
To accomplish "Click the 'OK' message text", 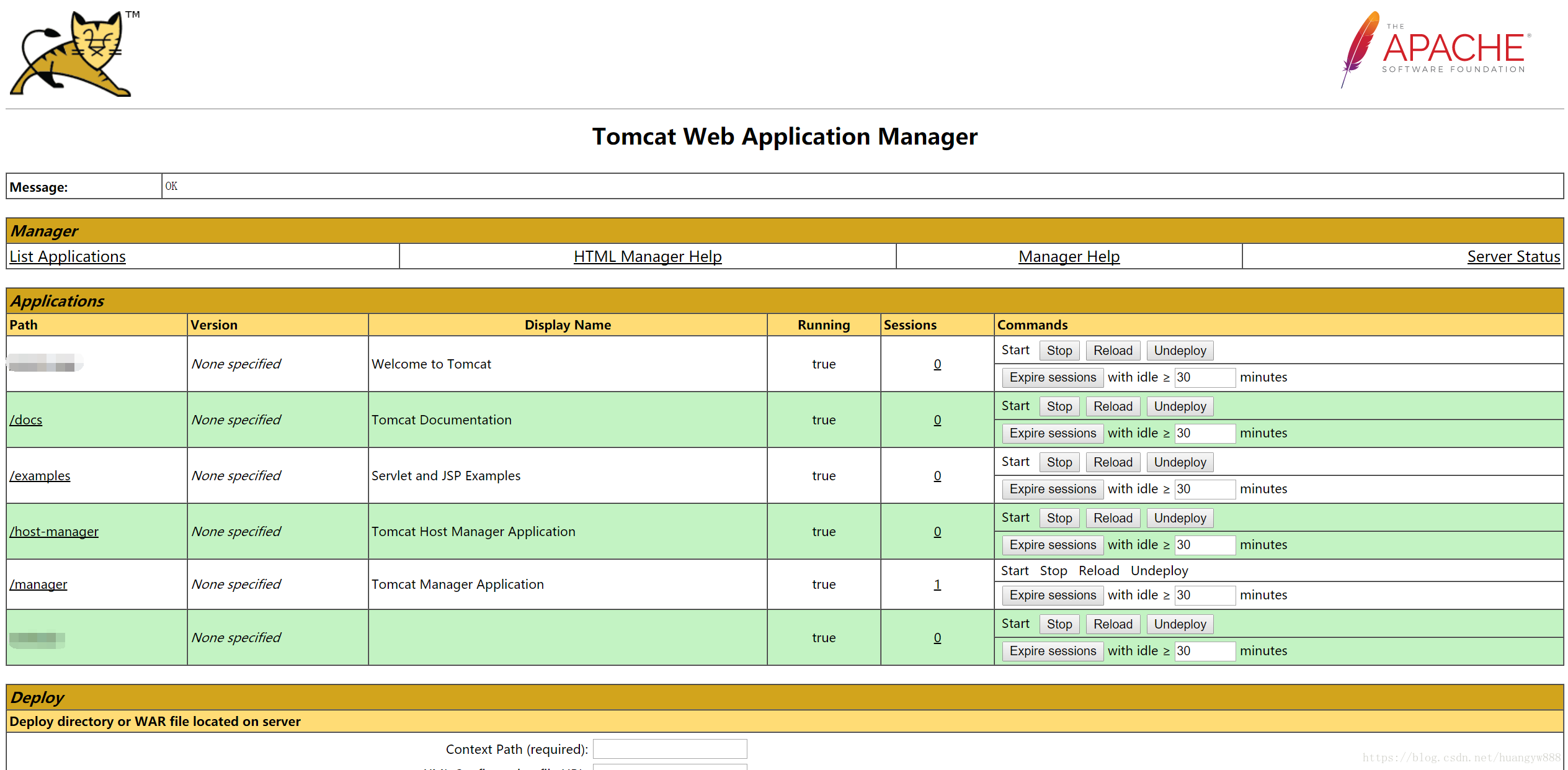I will click(x=171, y=186).
